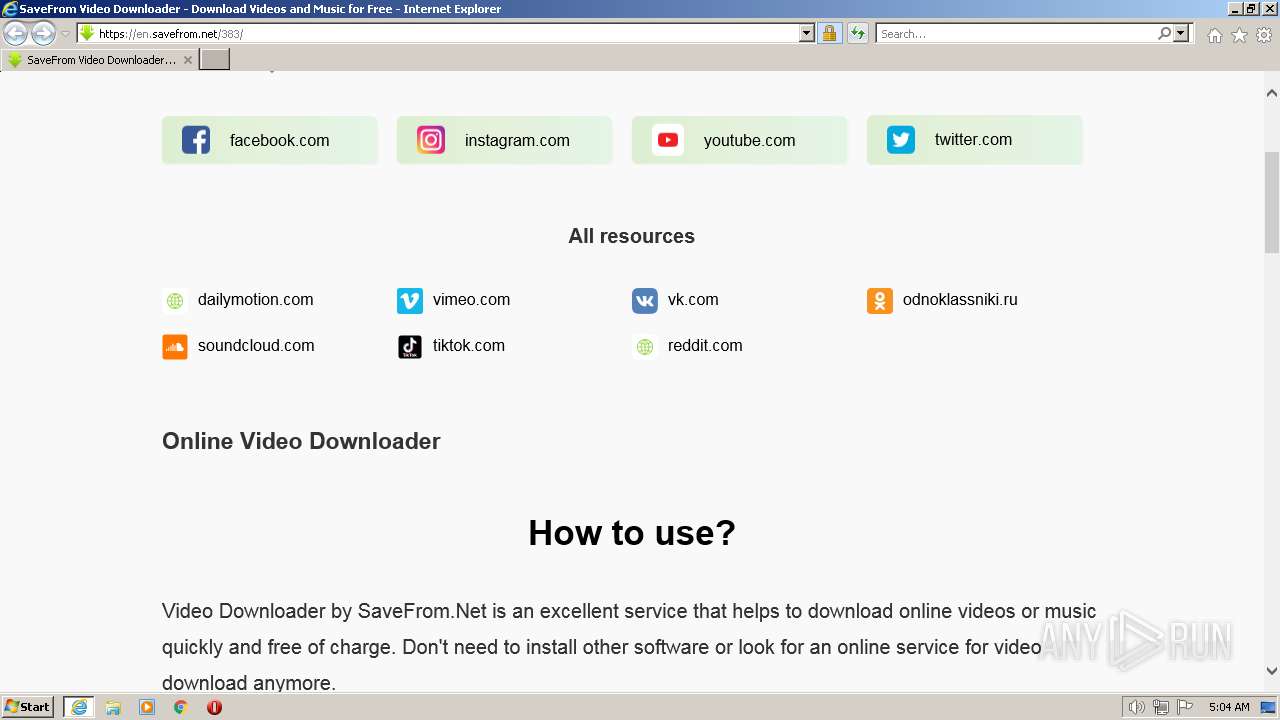Click the vertical scrollbar thumb
The height and width of the screenshot is (720, 1280).
(x=1272, y=202)
